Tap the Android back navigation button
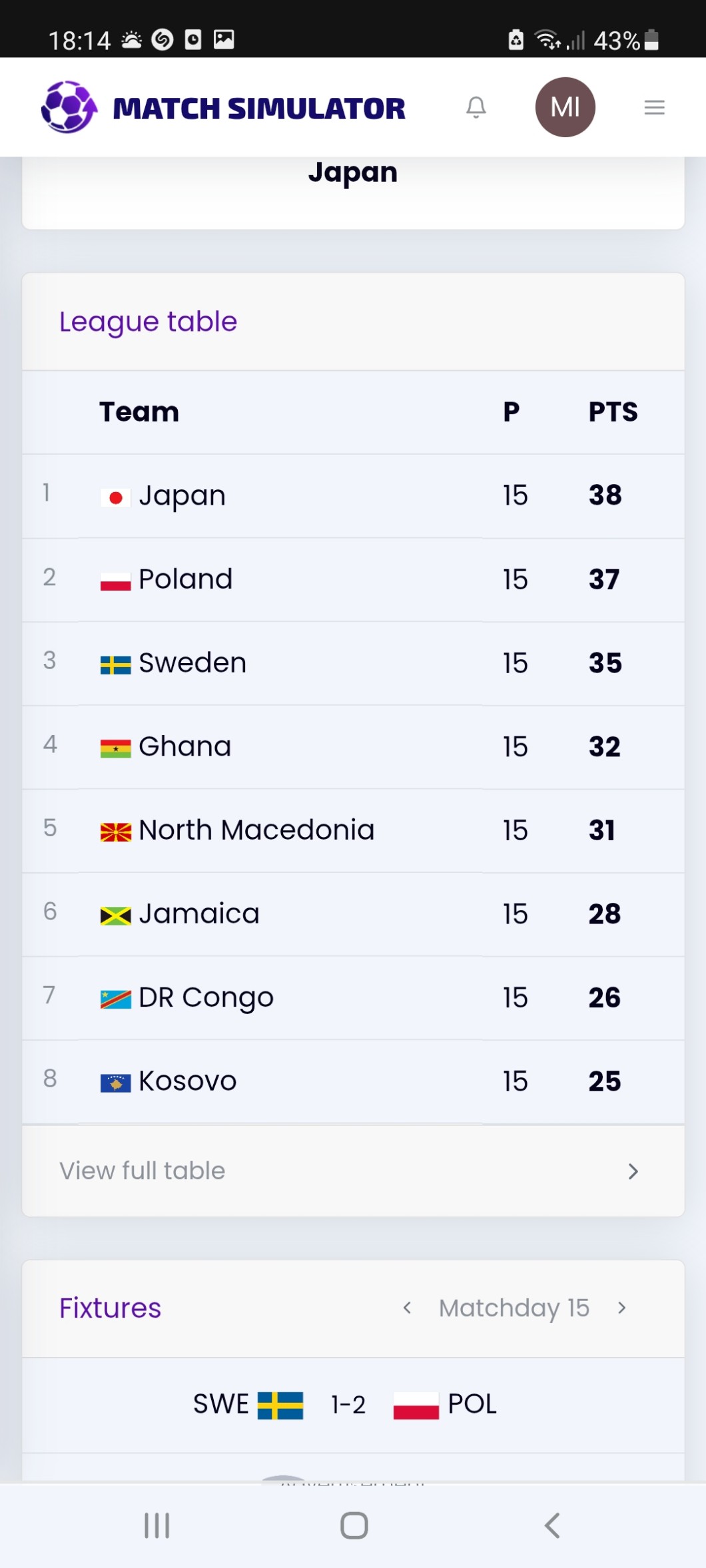The height and width of the screenshot is (1568, 706). (x=551, y=1525)
